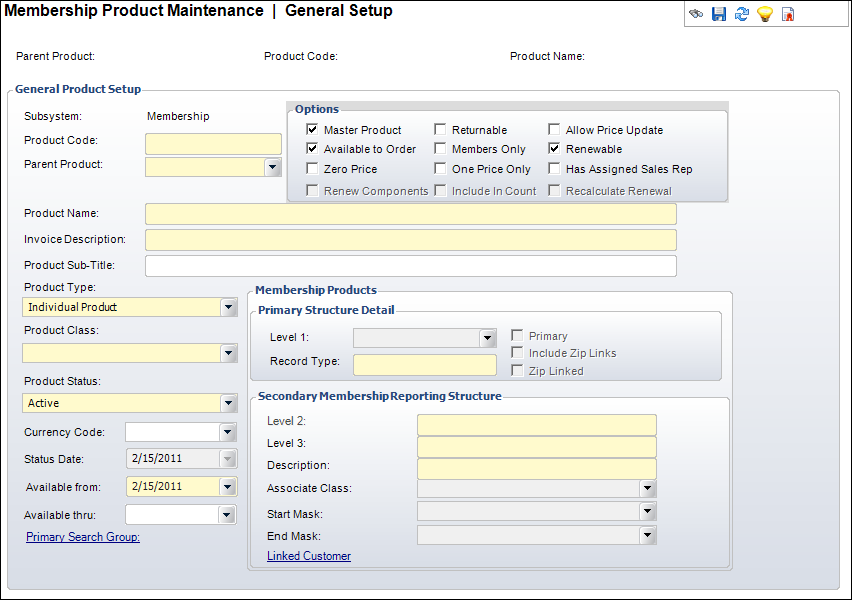Image resolution: width=852 pixels, height=600 pixels.
Task: Expand the Currency Code dropdown
Action: [x=228, y=432]
